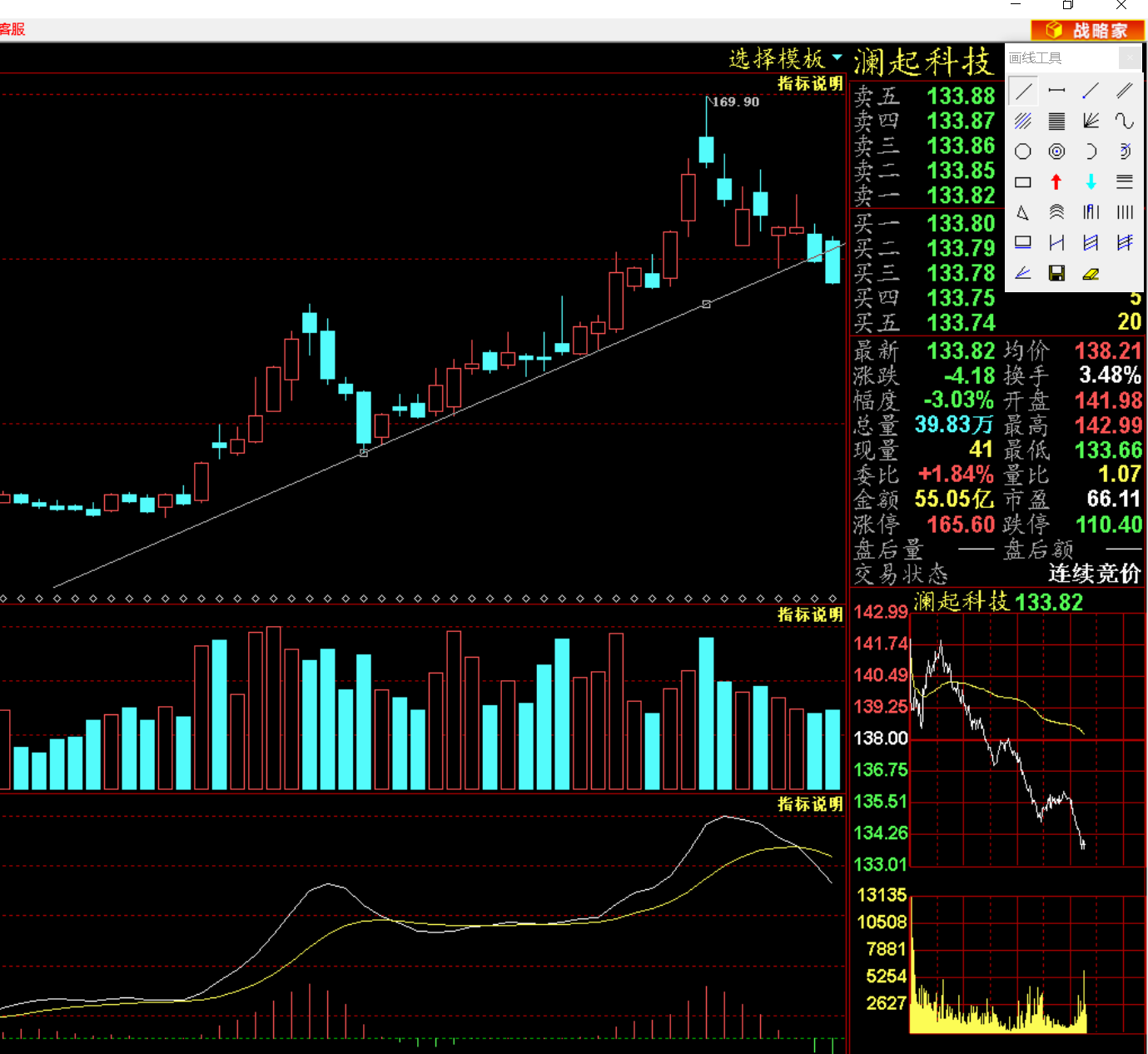This screenshot has height=1054, width=1148.
Task: Place a cyan down arrow marker
Action: [x=1091, y=182]
